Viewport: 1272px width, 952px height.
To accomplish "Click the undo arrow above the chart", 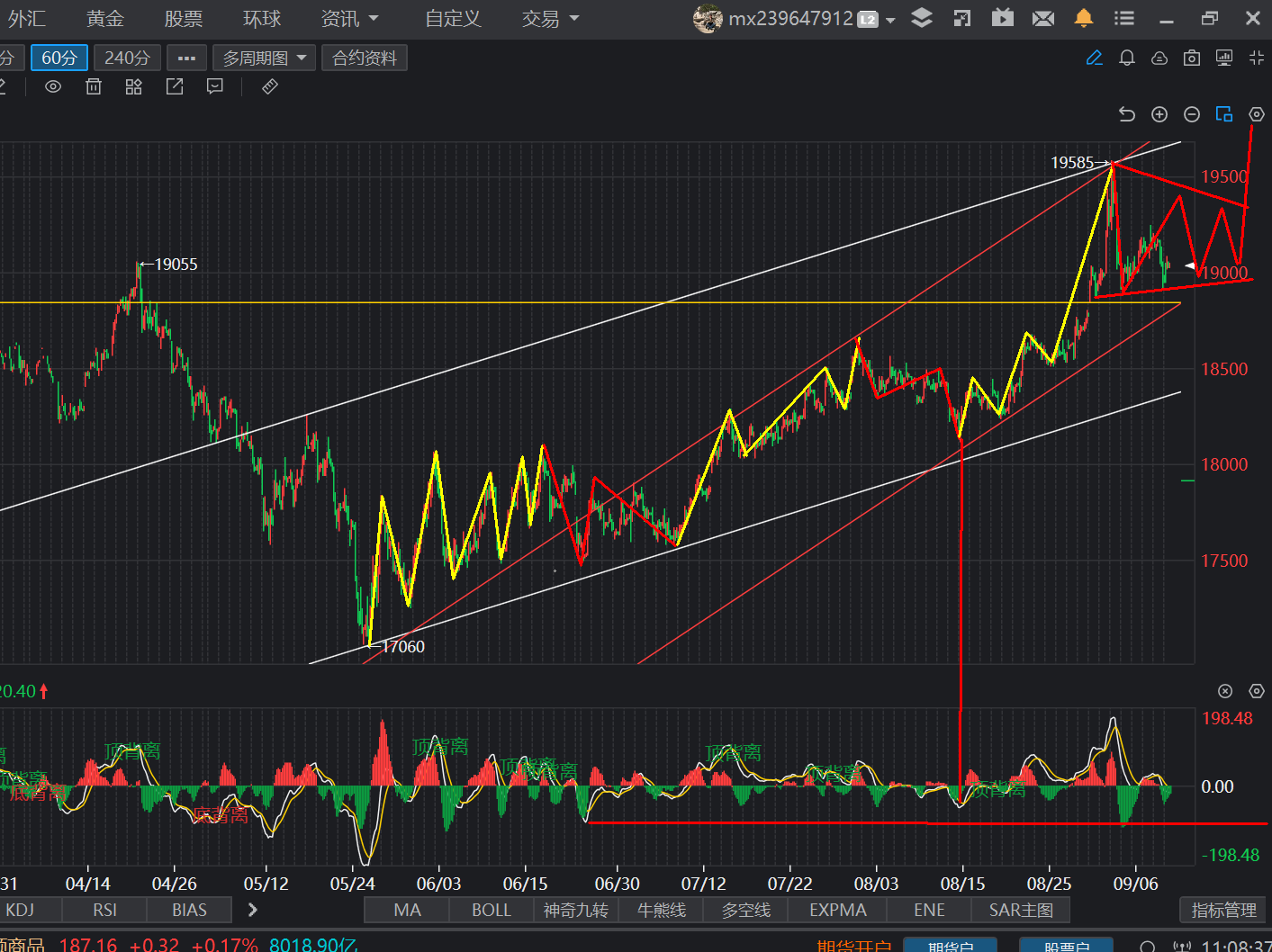I will [x=1127, y=114].
